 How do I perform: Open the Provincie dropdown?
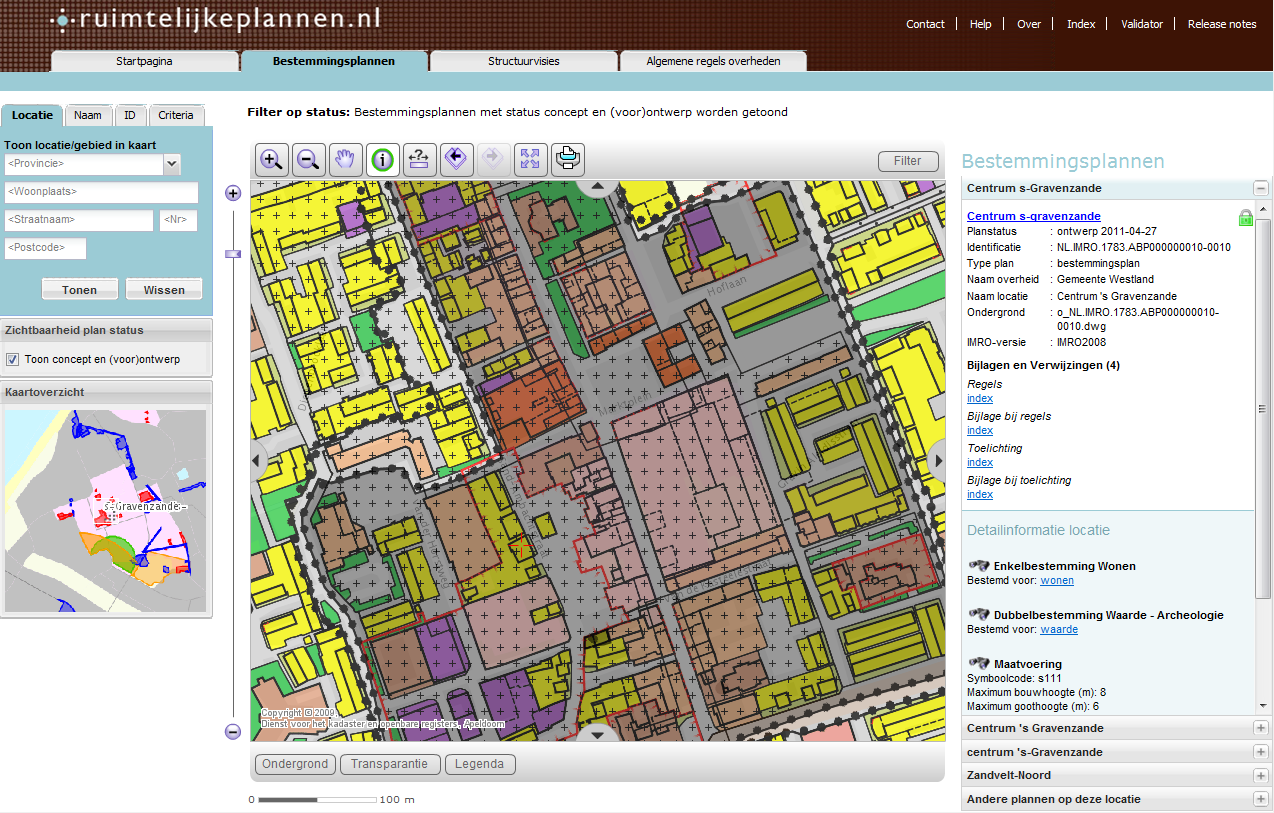tap(171, 164)
